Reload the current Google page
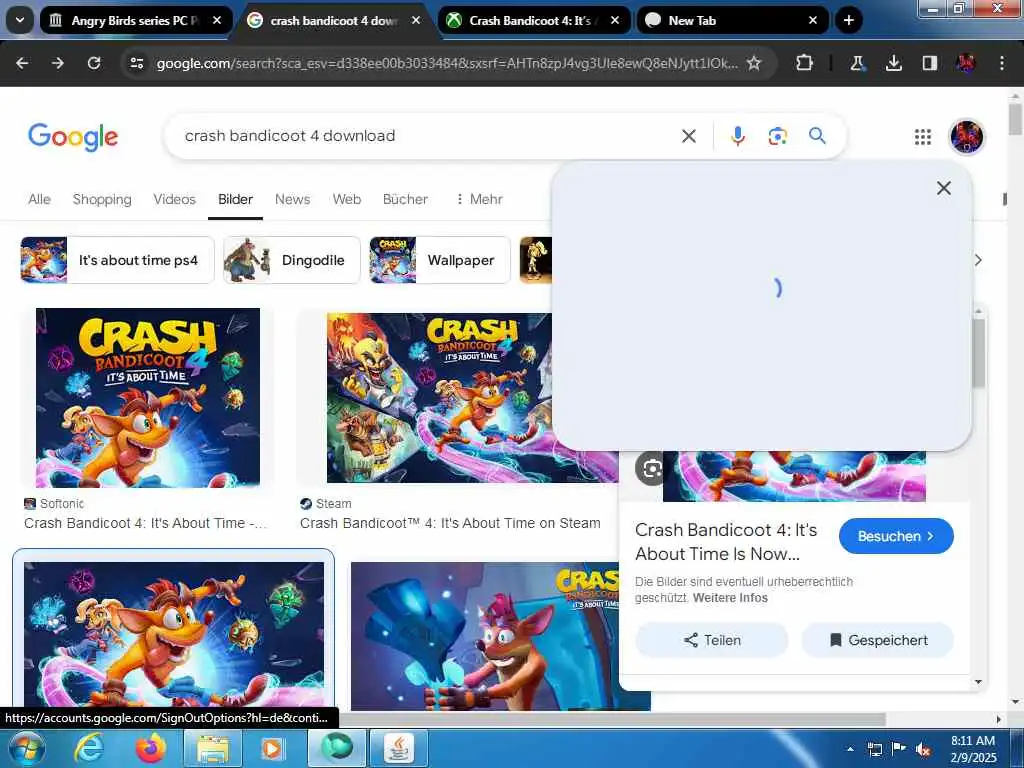1024x768 pixels. [x=94, y=63]
